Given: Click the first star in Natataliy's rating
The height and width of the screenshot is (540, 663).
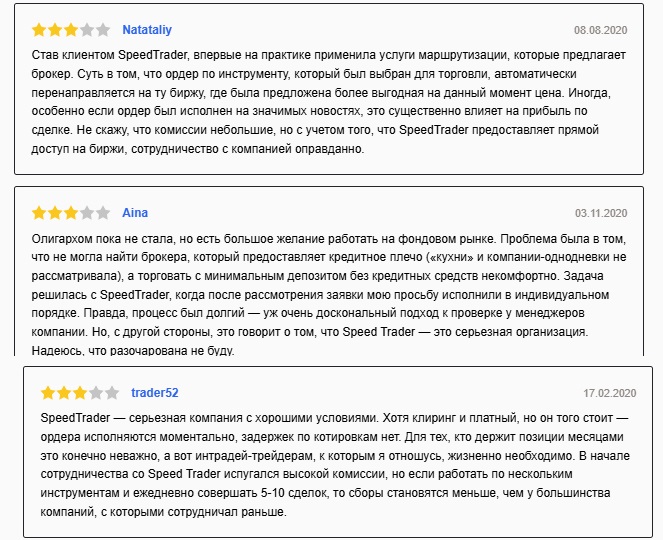Looking at the screenshot, I should tap(39, 30).
